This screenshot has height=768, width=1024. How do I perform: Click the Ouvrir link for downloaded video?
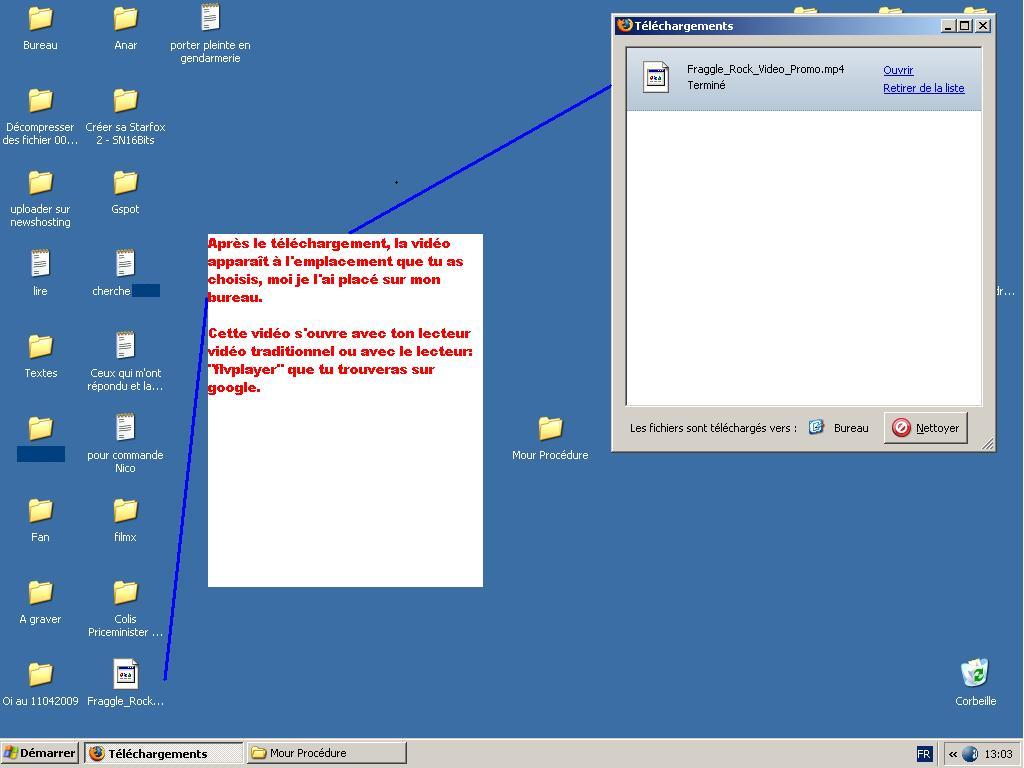coord(898,70)
